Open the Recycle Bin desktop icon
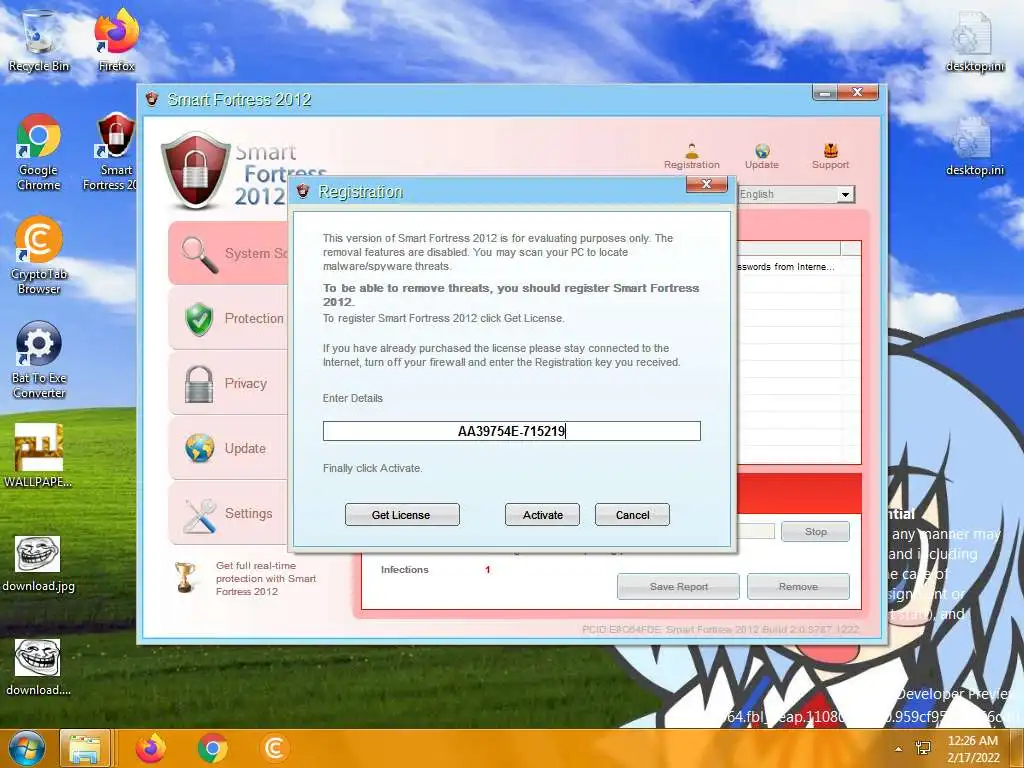1024x768 pixels. (x=39, y=40)
